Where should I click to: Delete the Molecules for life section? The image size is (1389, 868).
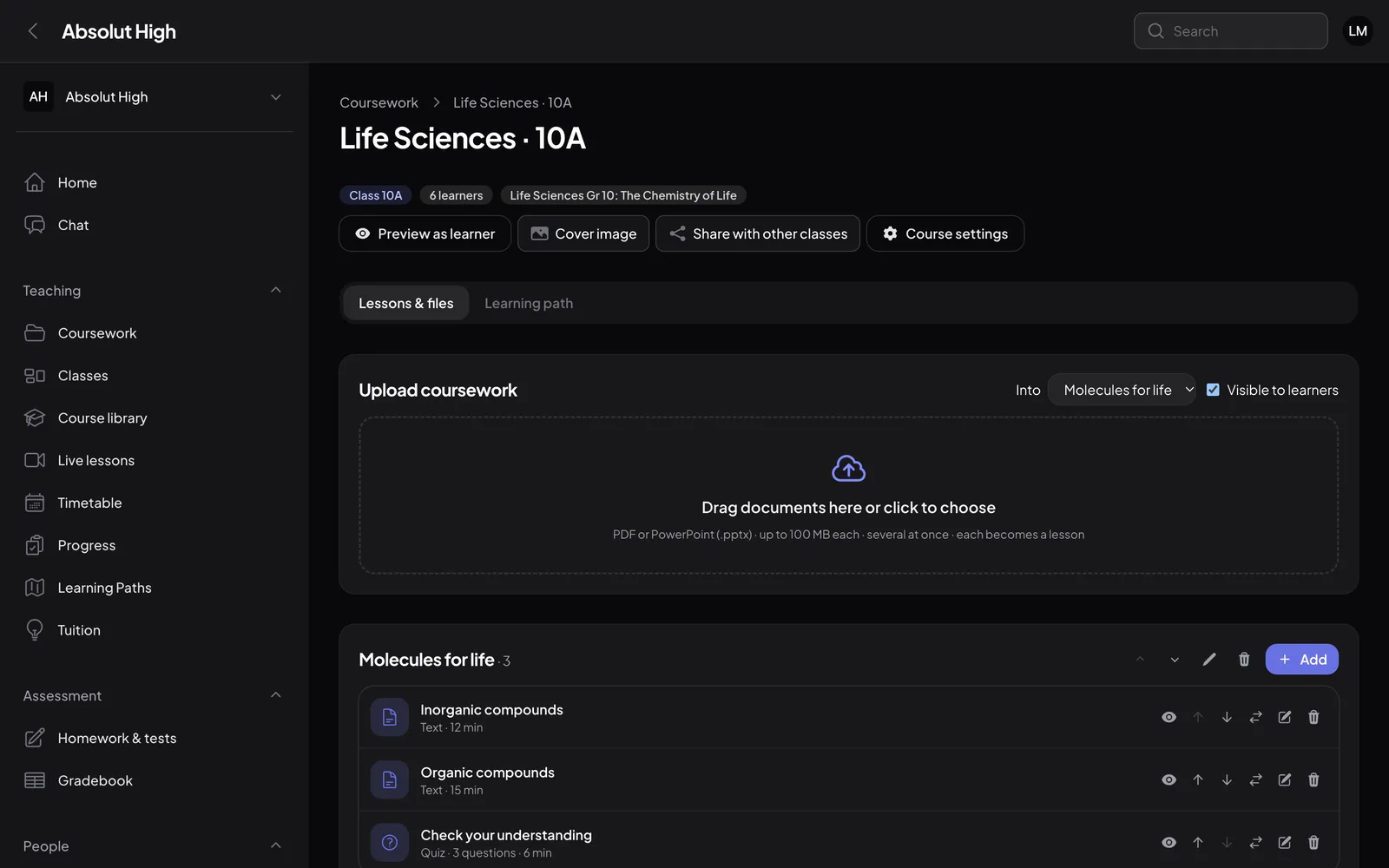click(x=1244, y=660)
